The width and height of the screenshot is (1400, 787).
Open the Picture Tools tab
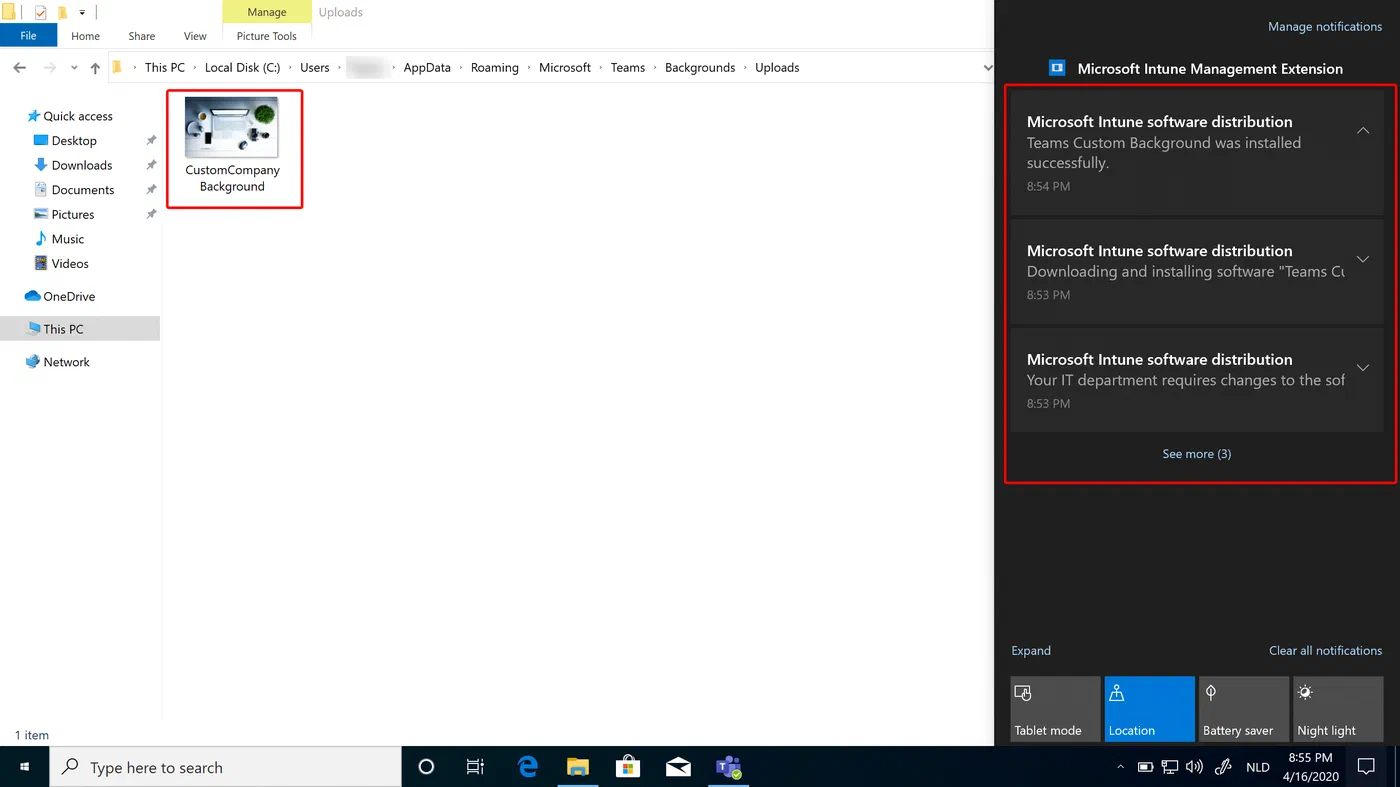(266, 36)
